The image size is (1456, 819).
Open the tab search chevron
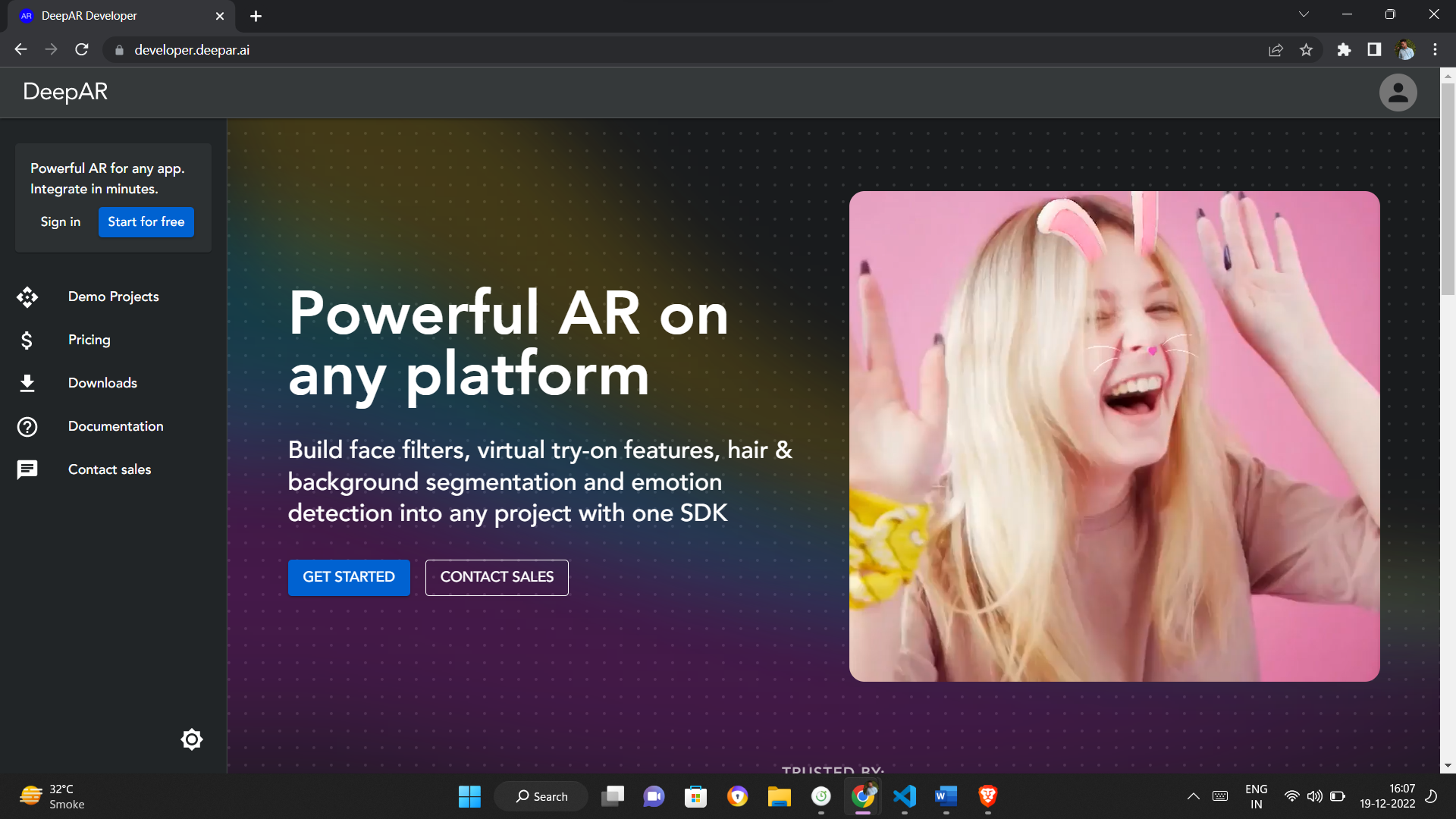[x=1304, y=14]
